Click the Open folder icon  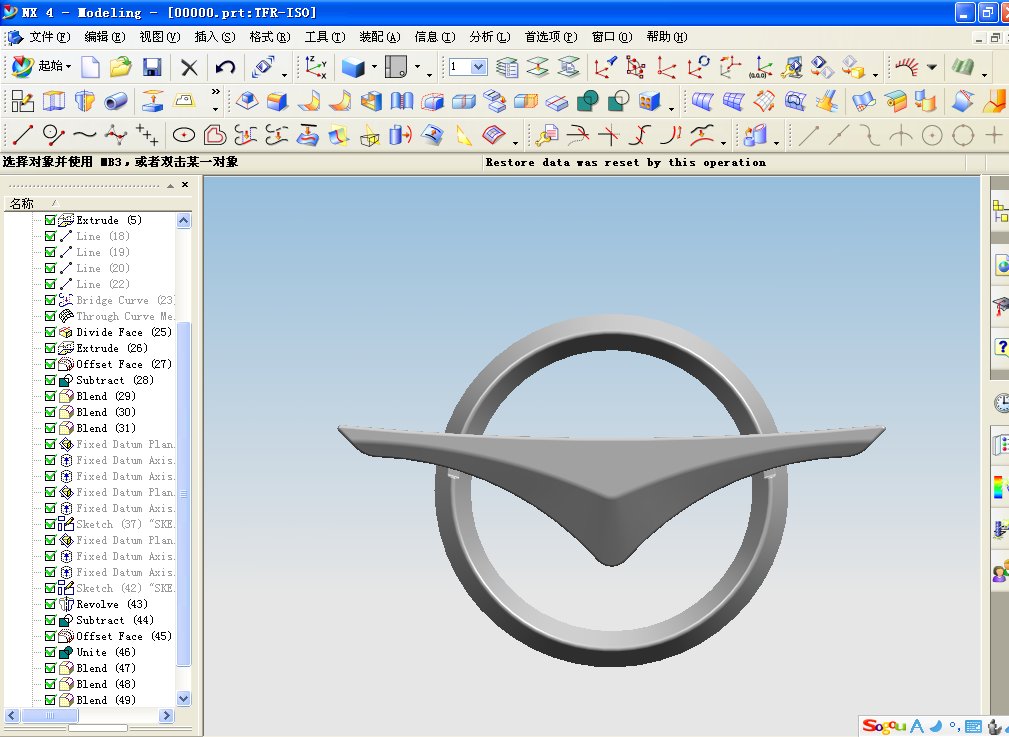click(x=120, y=67)
